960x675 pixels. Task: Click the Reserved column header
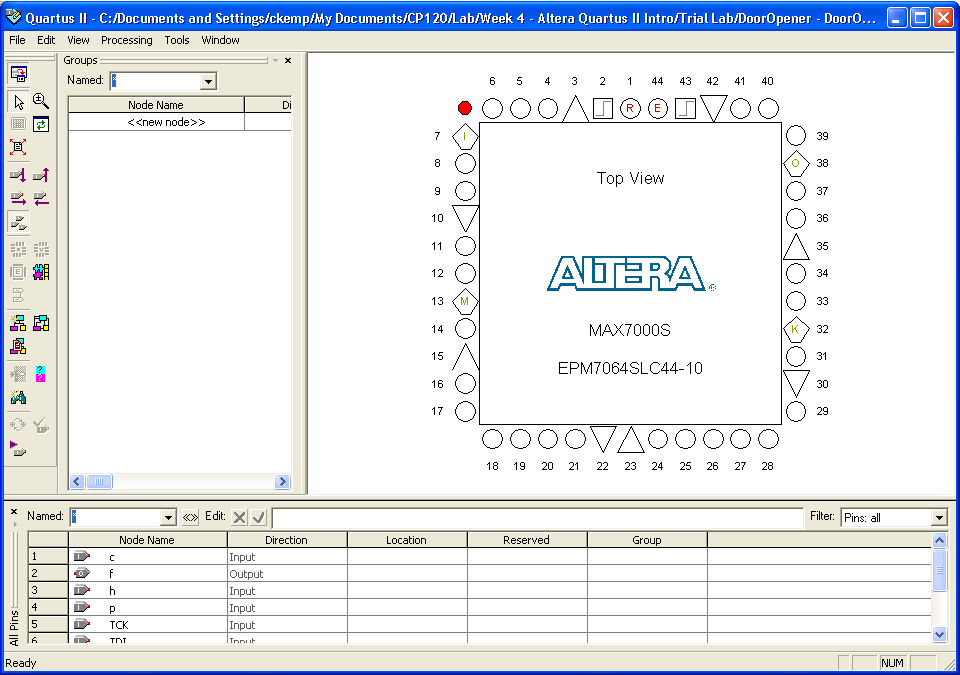(527, 540)
